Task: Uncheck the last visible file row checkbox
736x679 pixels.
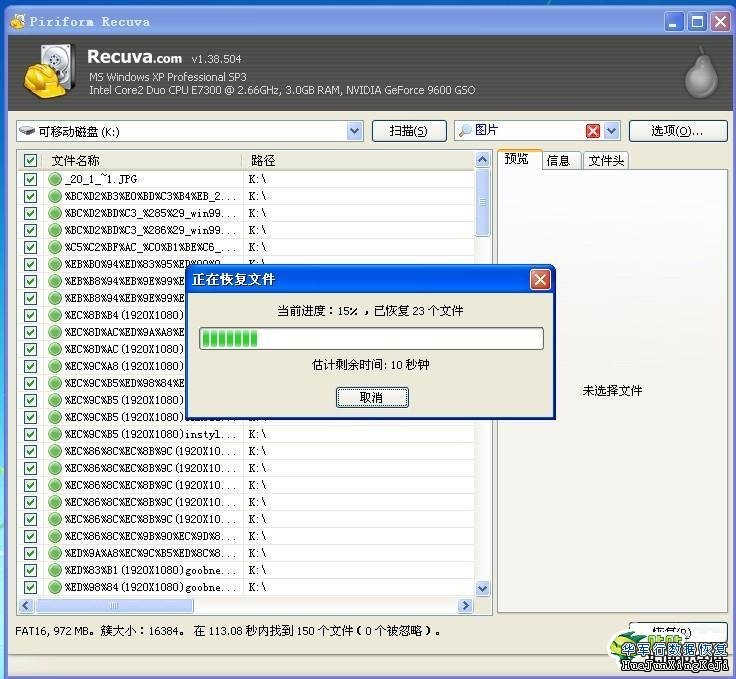Action: point(30,587)
